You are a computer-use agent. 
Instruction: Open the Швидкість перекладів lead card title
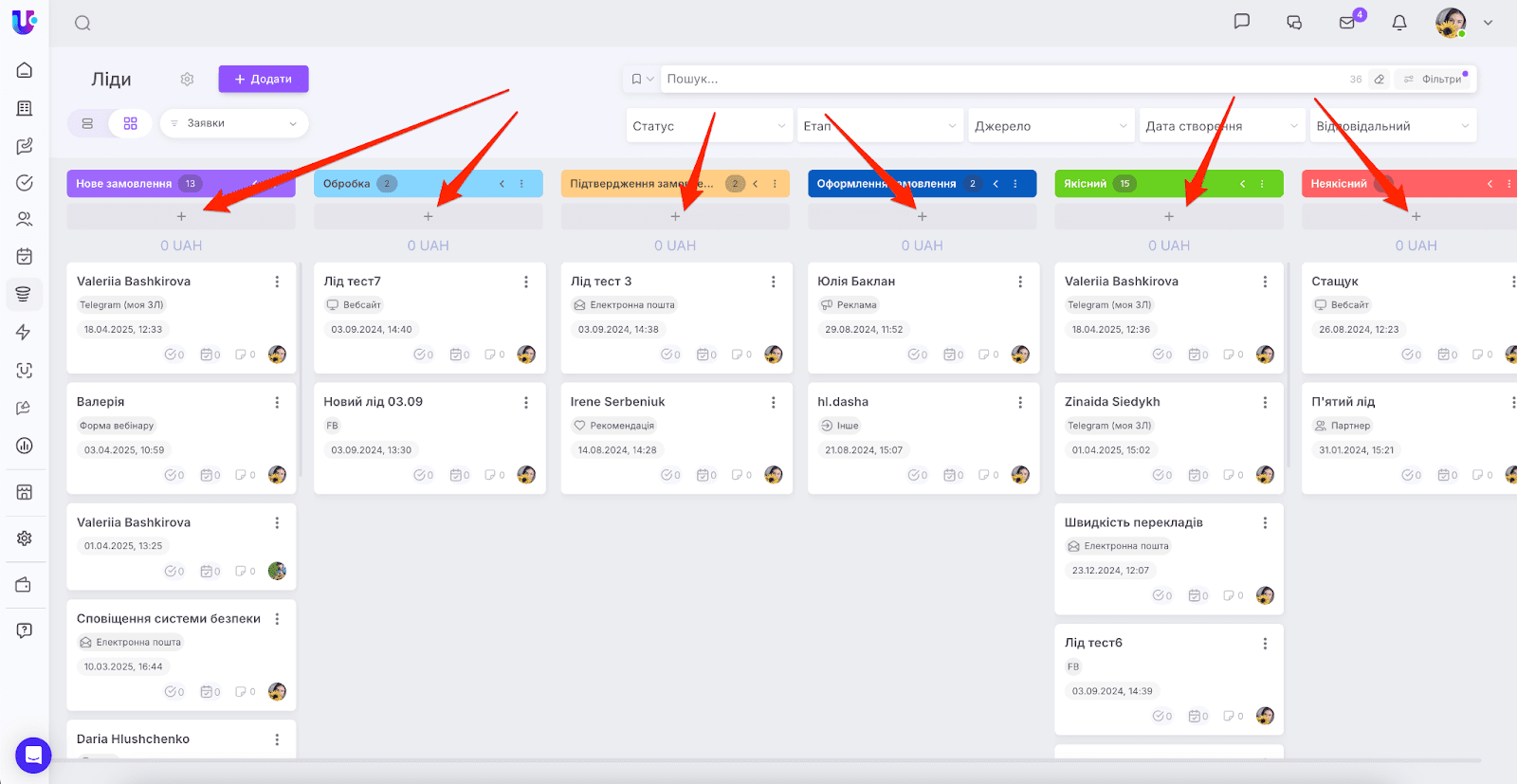[x=1134, y=522]
